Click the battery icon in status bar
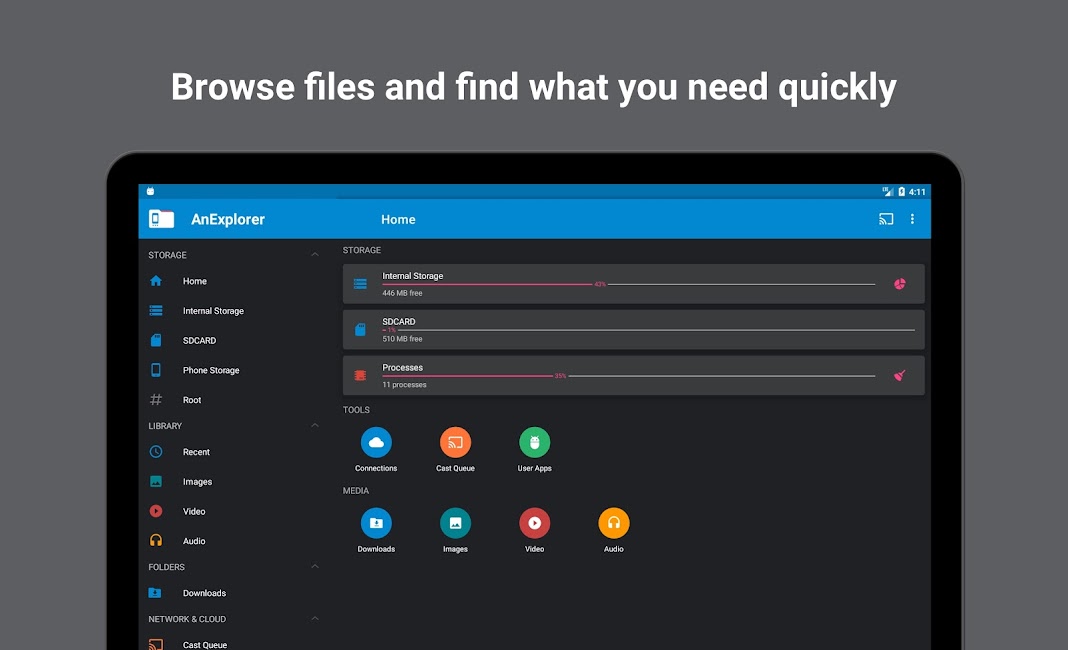 click(901, 191)
